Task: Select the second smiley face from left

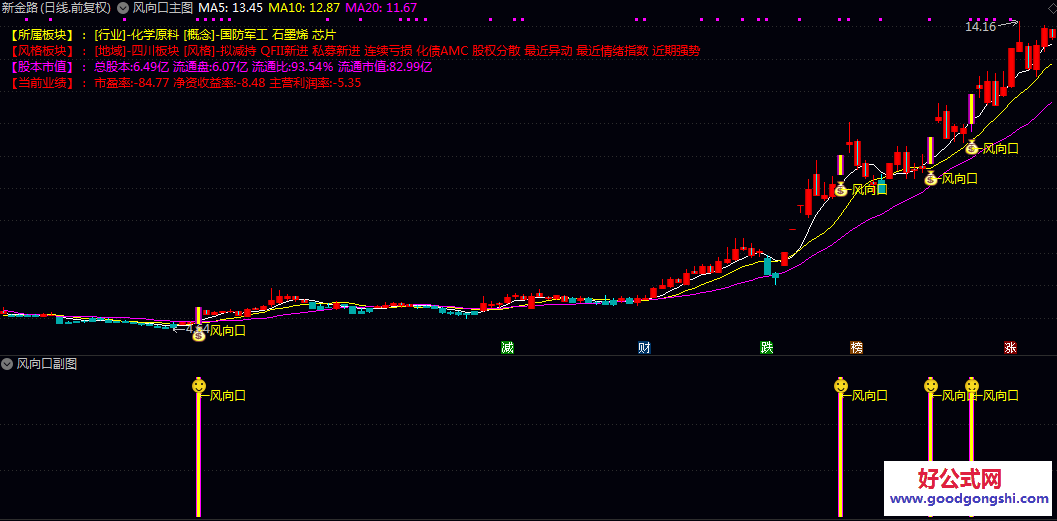Action: click(x=841, y=386)
